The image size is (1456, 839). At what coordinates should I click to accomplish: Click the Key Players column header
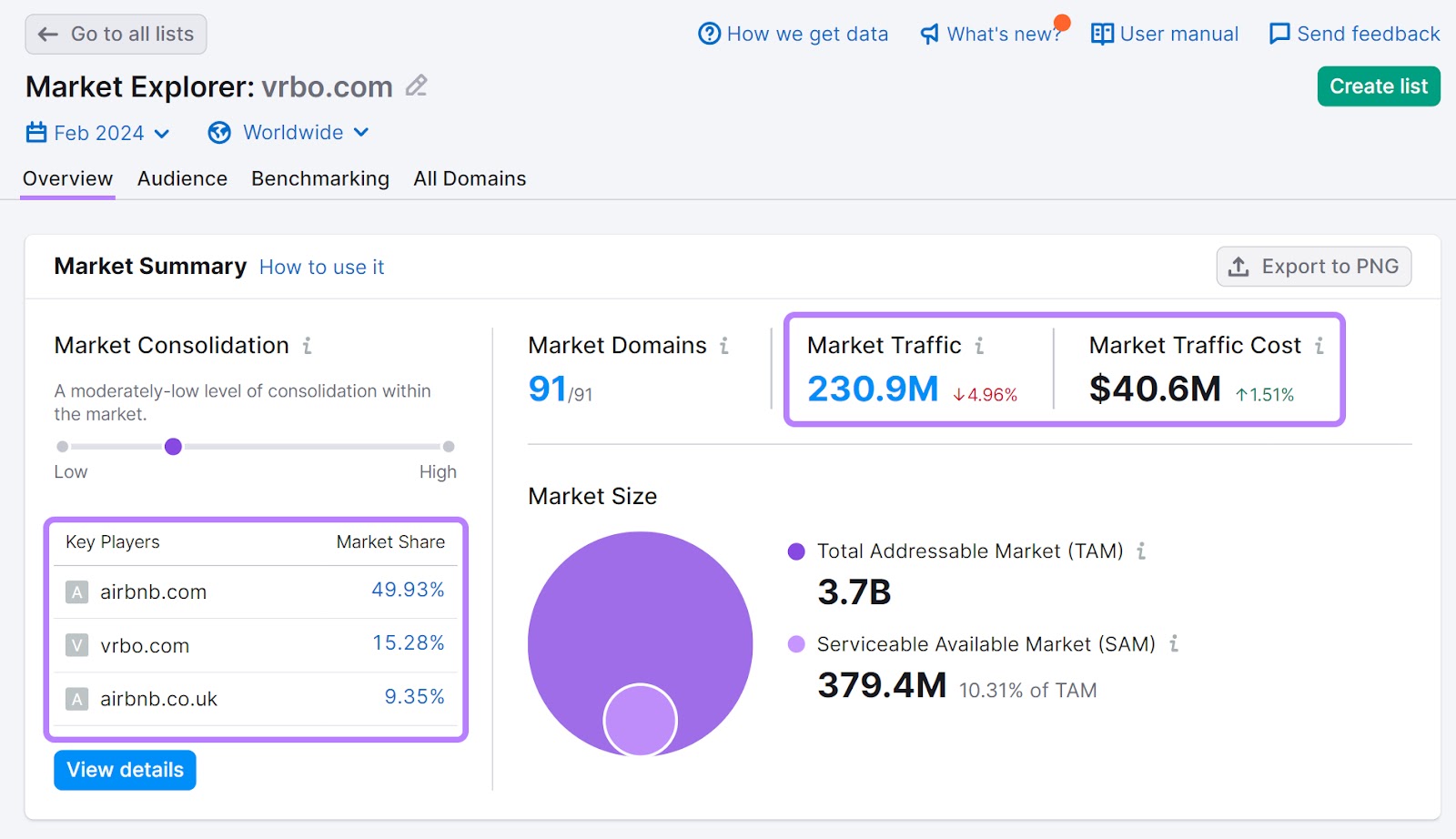coord(113,542)
